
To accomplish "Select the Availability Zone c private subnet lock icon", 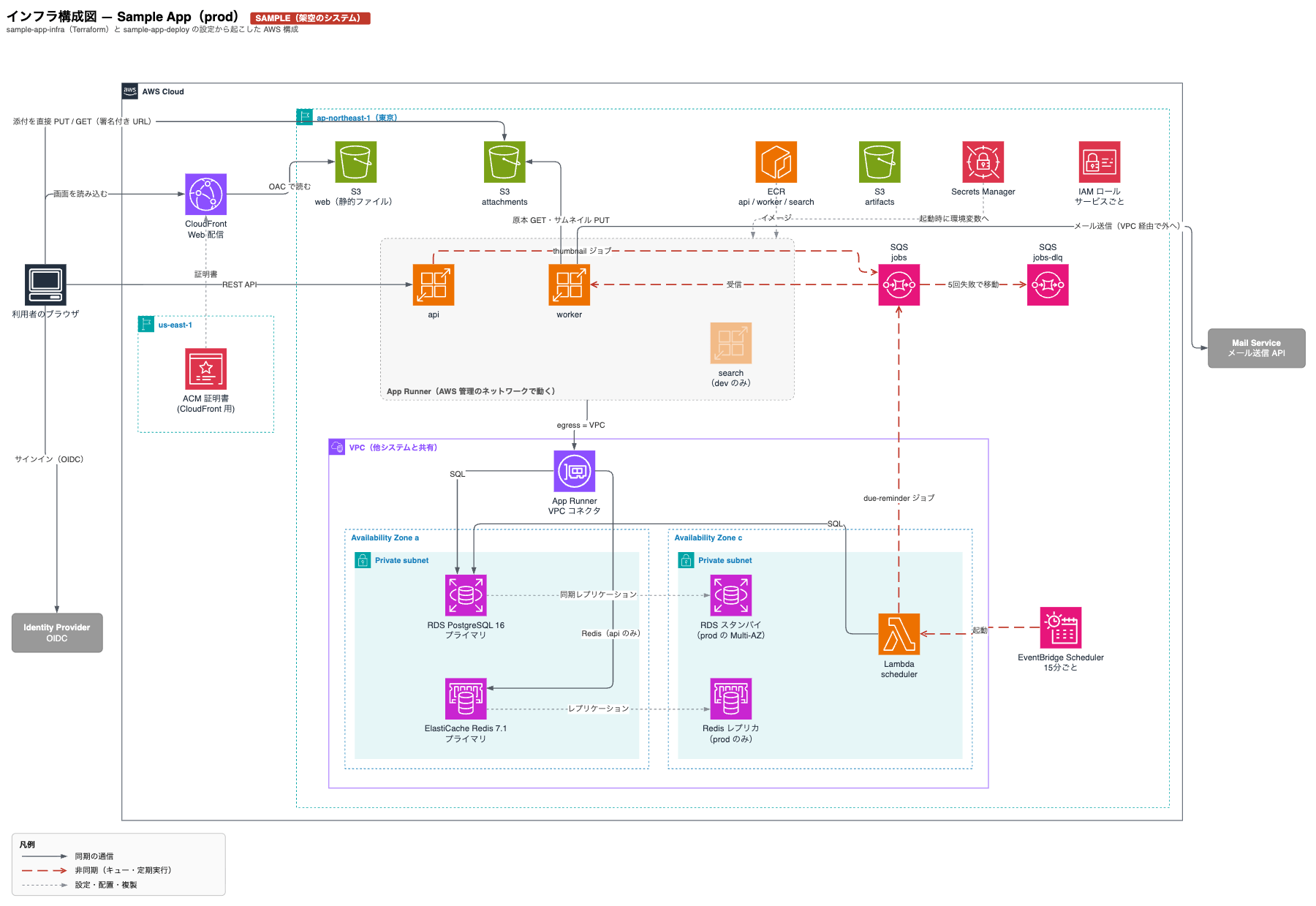I will (686, 560).
